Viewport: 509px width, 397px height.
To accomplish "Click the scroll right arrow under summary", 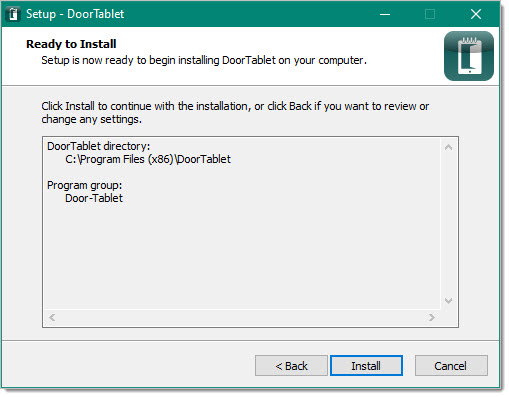I will 432,317.
